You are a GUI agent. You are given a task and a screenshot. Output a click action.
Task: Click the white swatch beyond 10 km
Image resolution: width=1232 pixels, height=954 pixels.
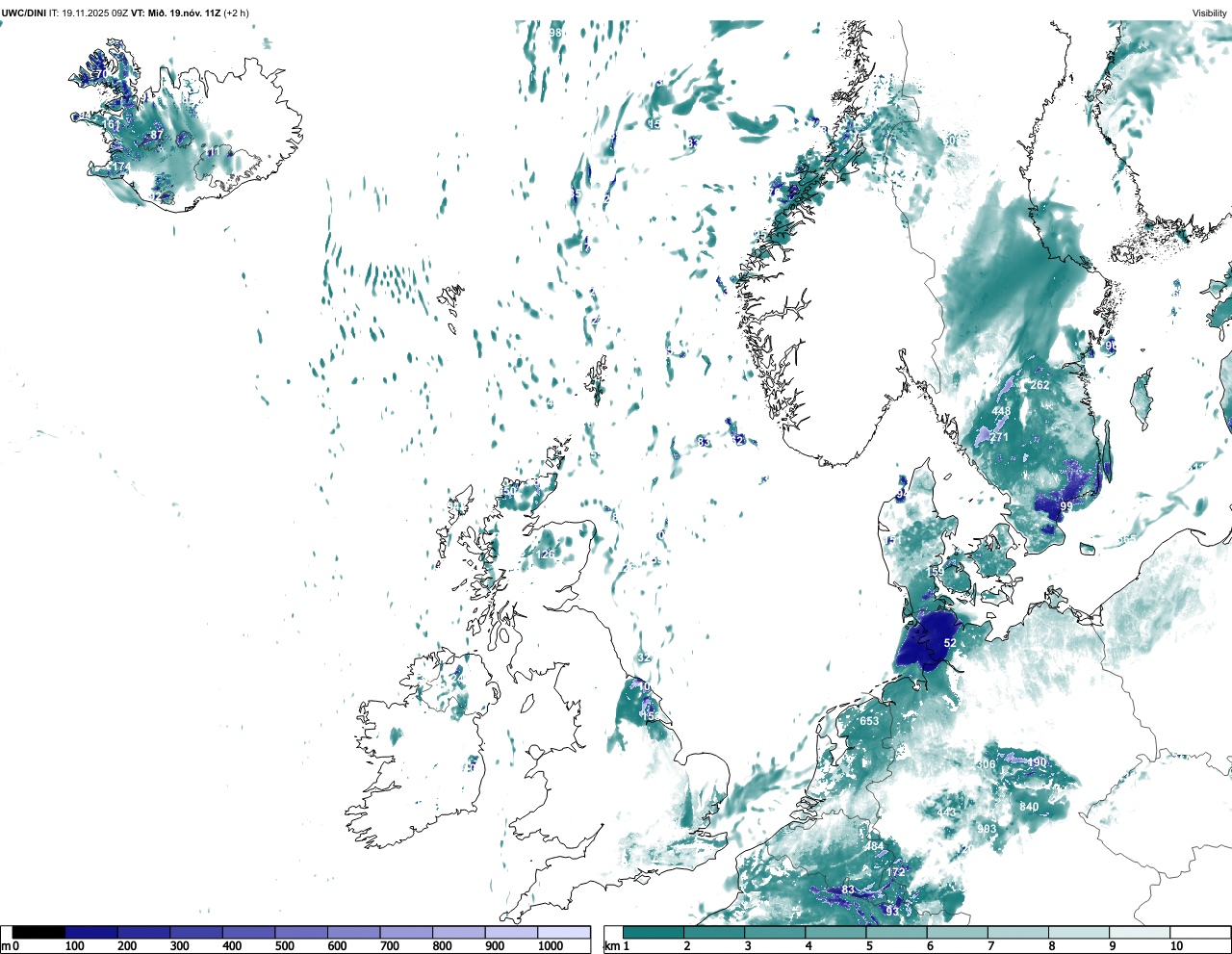(x=1199, y=932)
